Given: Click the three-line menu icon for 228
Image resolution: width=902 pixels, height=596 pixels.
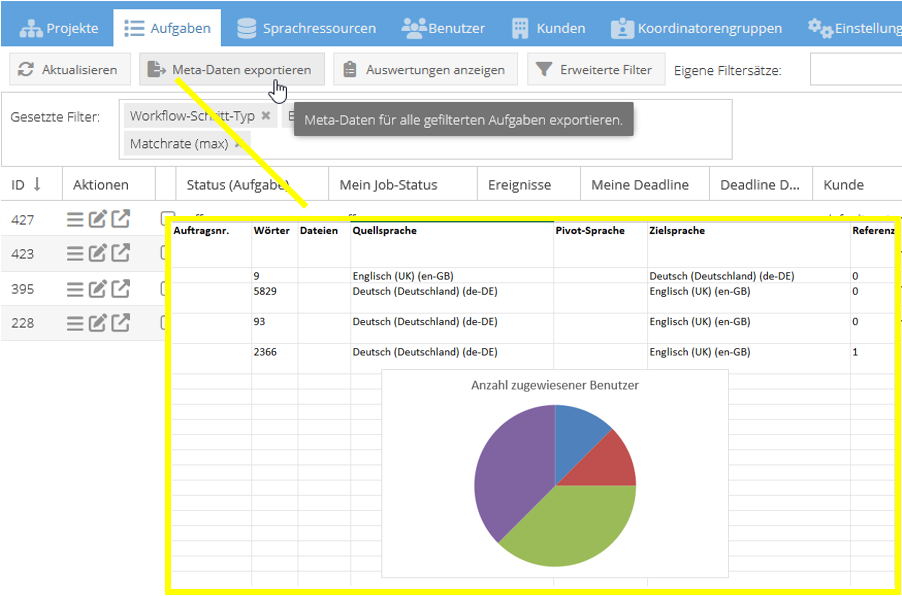Looking at the screenshot, I should [75, 323].
